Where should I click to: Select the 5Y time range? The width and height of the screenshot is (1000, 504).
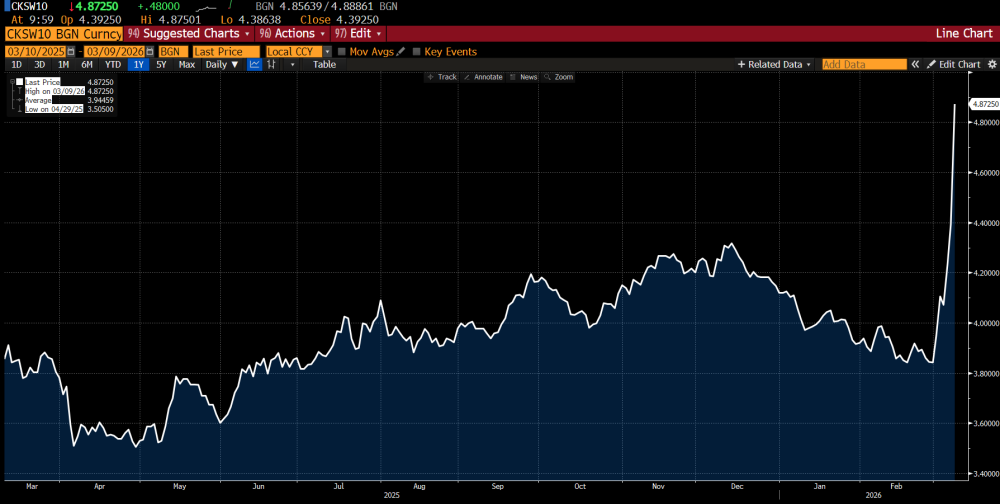tap(161, 64)
